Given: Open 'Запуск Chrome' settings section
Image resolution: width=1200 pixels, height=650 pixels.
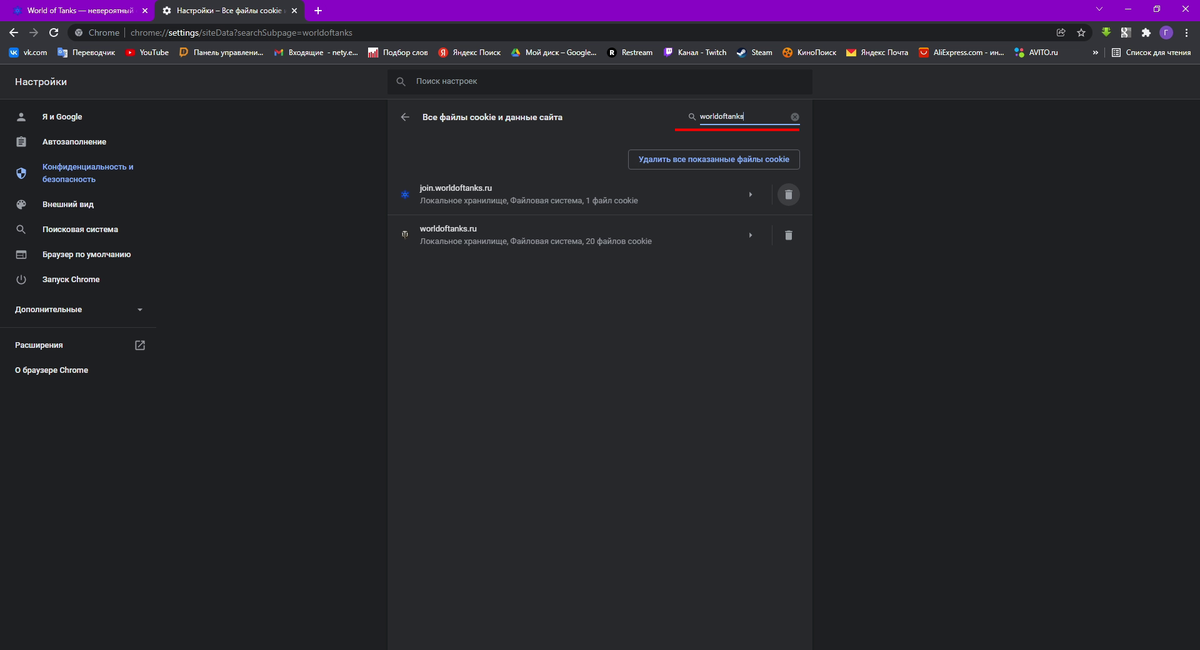Looking at the screenshot, I should 71,279.
